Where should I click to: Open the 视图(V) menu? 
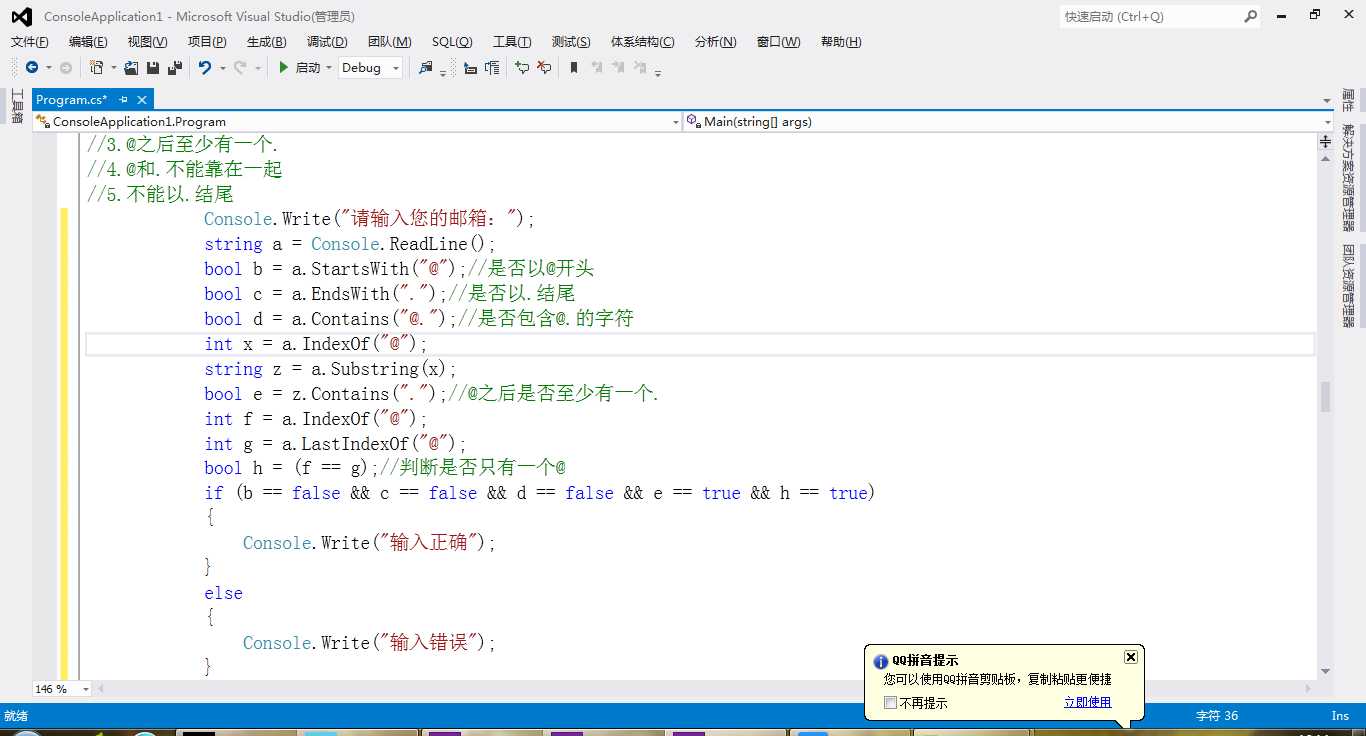tap(147, 42)
